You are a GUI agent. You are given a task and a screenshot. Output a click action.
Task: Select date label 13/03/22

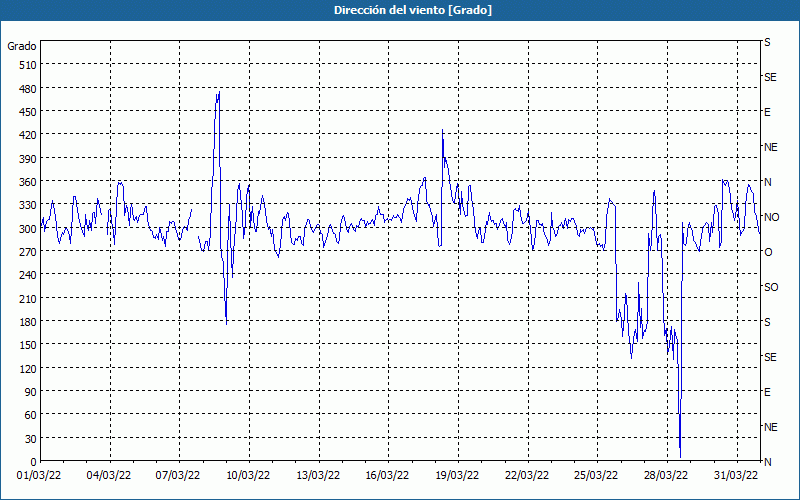[x=318, y=476]
